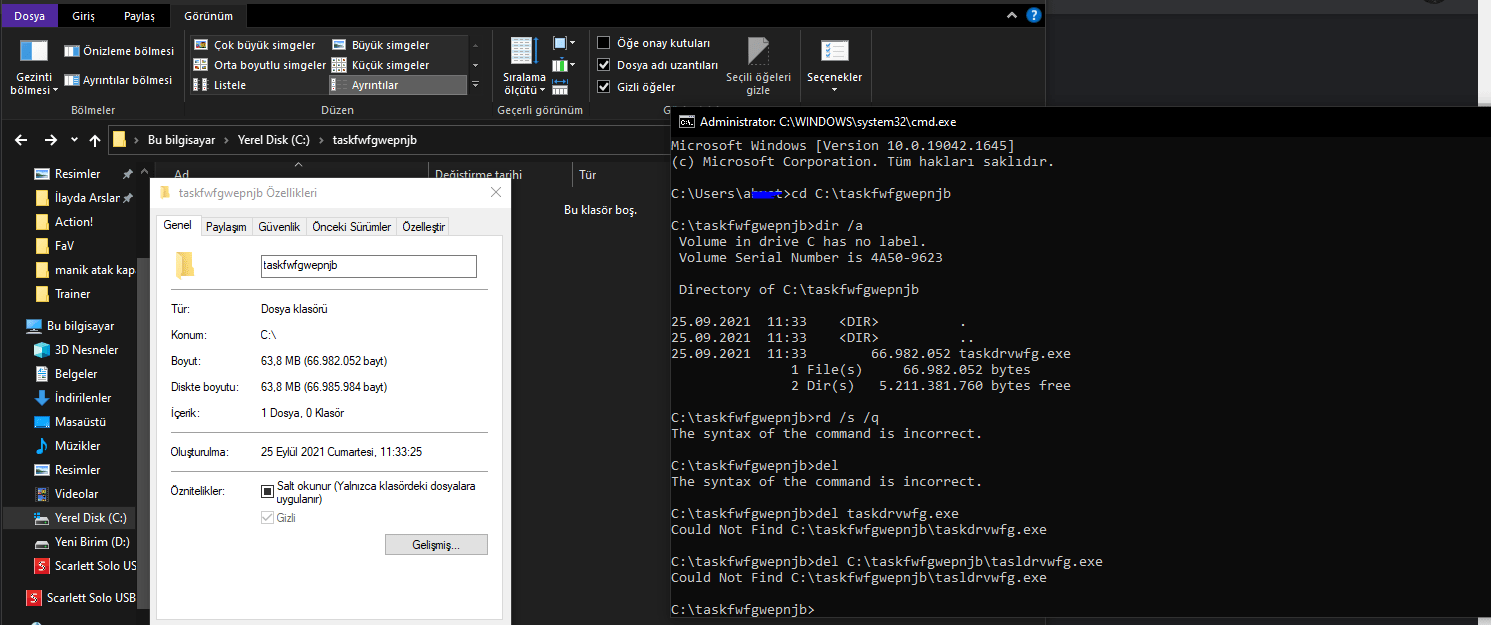
Task: Toggle the Gizli attribute checkbox
Action: coord(267,518)
